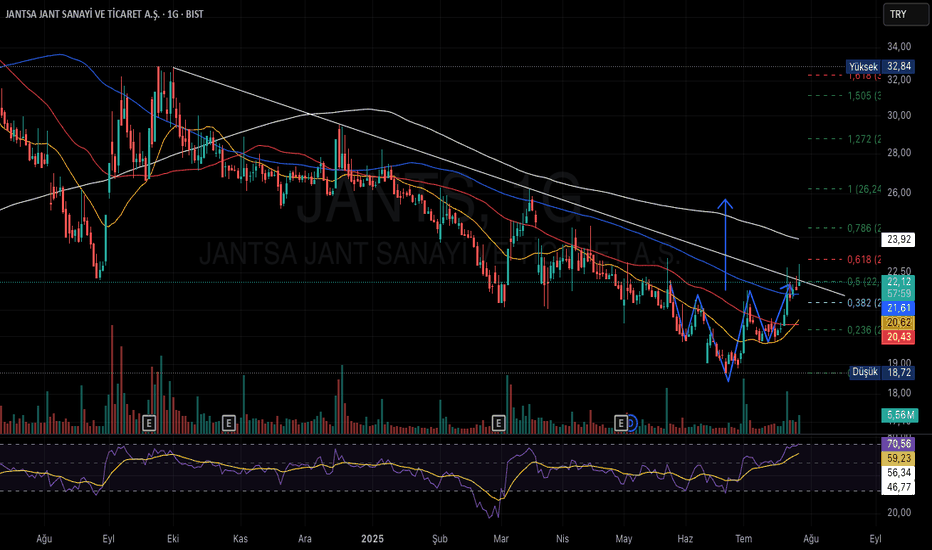Open the earnings E marker above Mar
This screenshot has width=932, height=550.
click(498, 423)
